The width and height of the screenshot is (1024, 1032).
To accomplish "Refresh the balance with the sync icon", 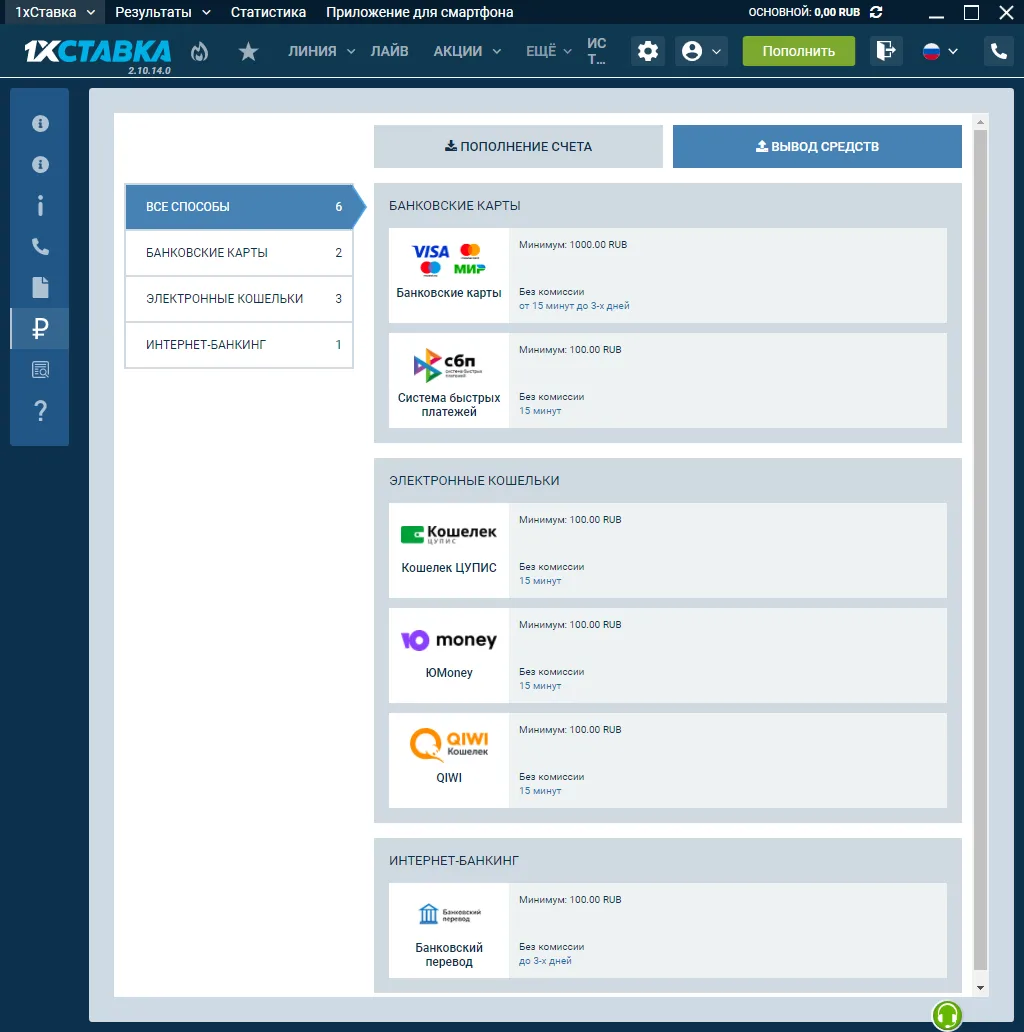I will 877,12.
